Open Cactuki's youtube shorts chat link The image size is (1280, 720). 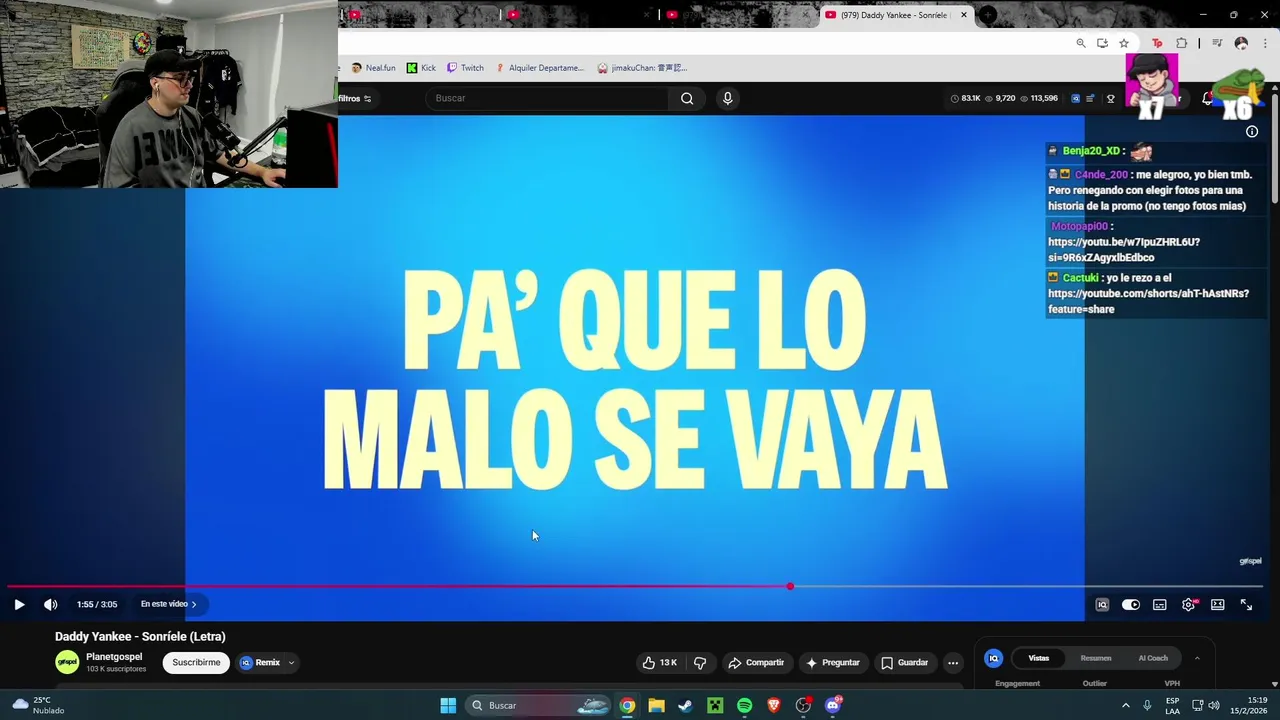[x=1148, y=301]
